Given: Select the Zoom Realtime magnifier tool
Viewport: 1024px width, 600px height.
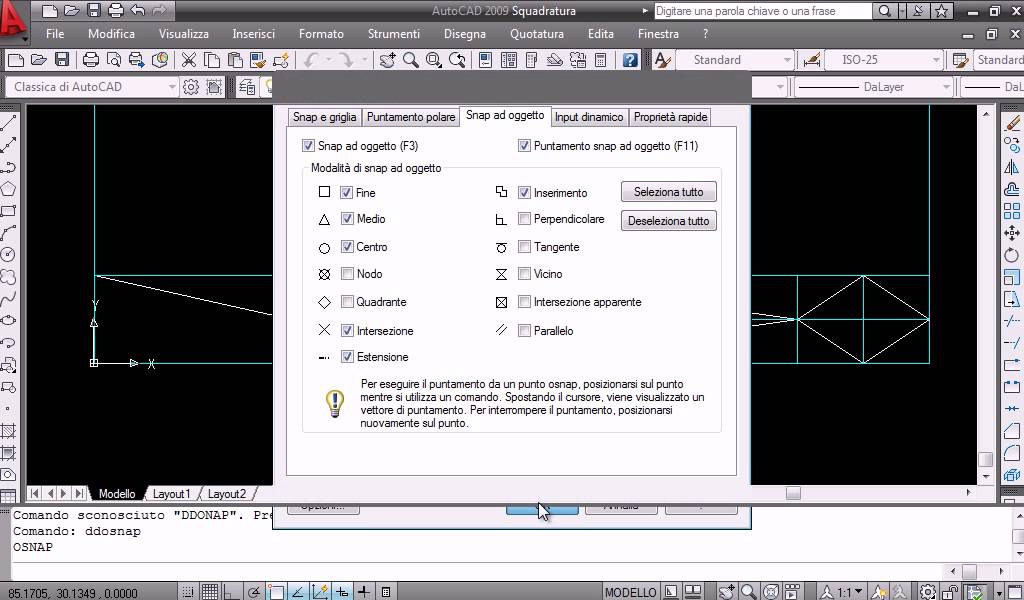Looking at the screenshot, I should click(x=411, y=60).
